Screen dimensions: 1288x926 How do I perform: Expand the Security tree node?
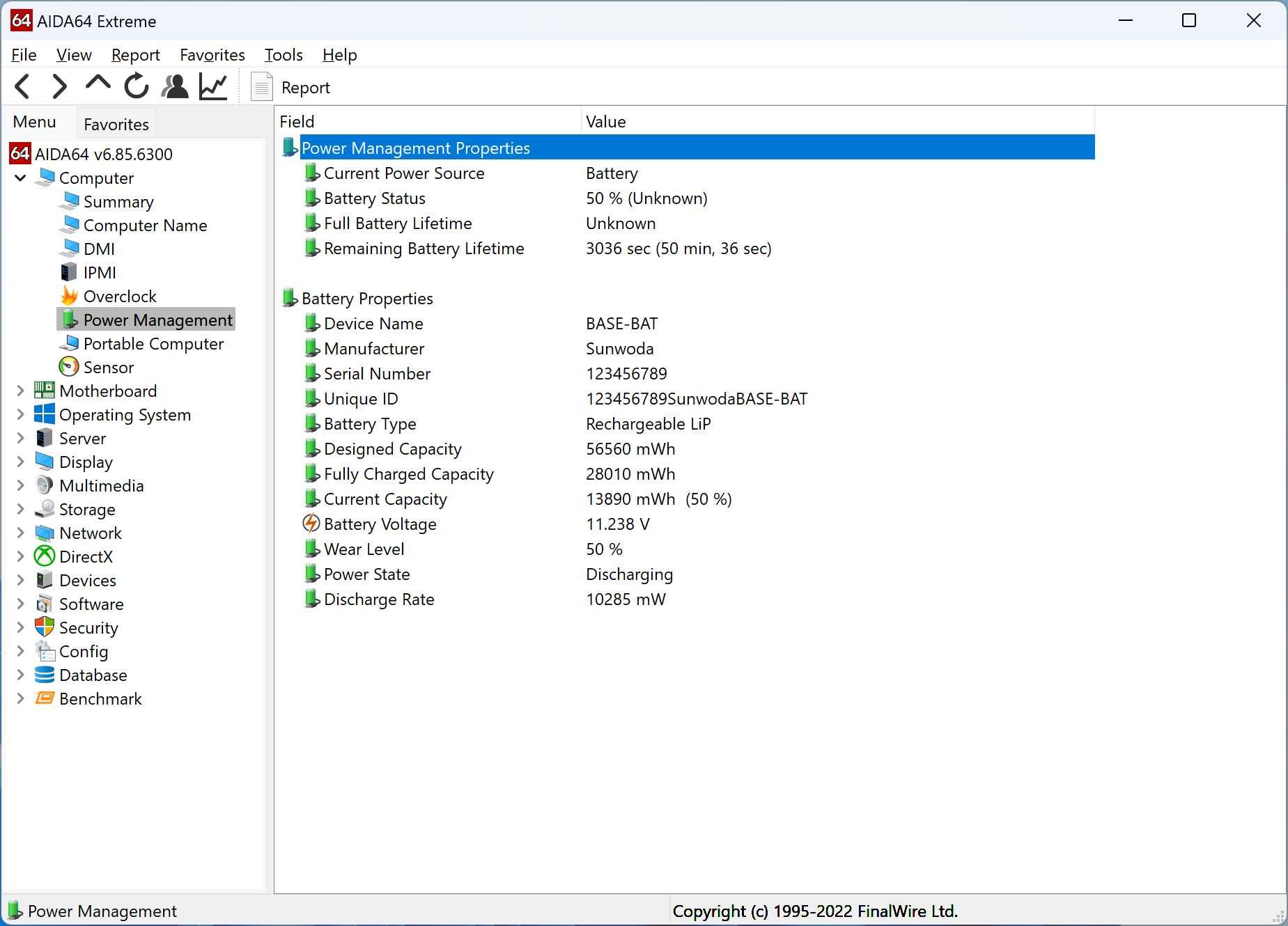20,627
